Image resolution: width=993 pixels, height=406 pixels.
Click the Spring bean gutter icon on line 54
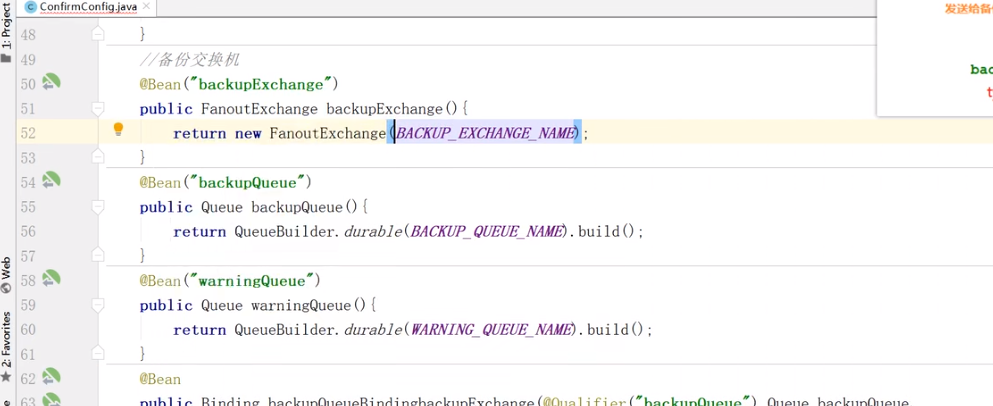[51, 181]
